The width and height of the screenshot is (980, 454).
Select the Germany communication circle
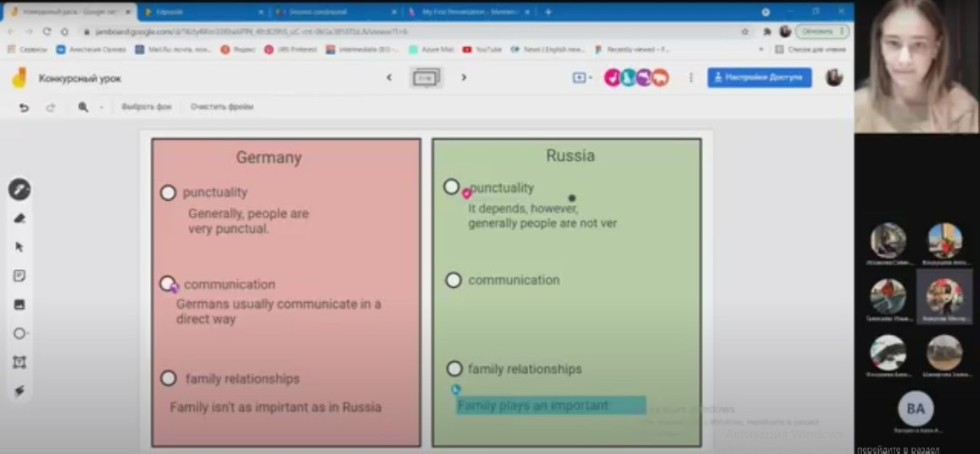click(x=168, y=284)
